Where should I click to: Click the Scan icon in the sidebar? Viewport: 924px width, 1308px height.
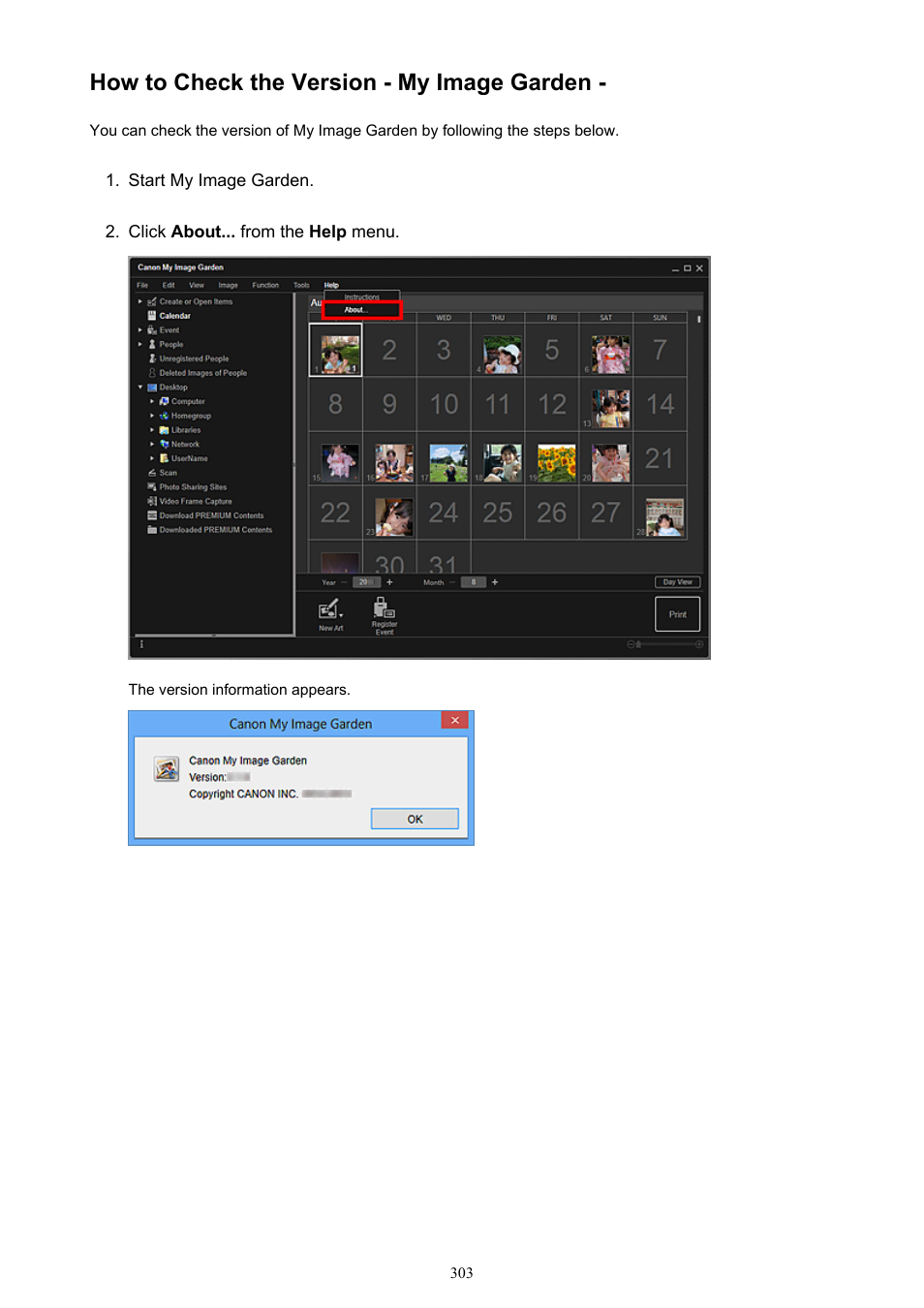pos(152,473)
